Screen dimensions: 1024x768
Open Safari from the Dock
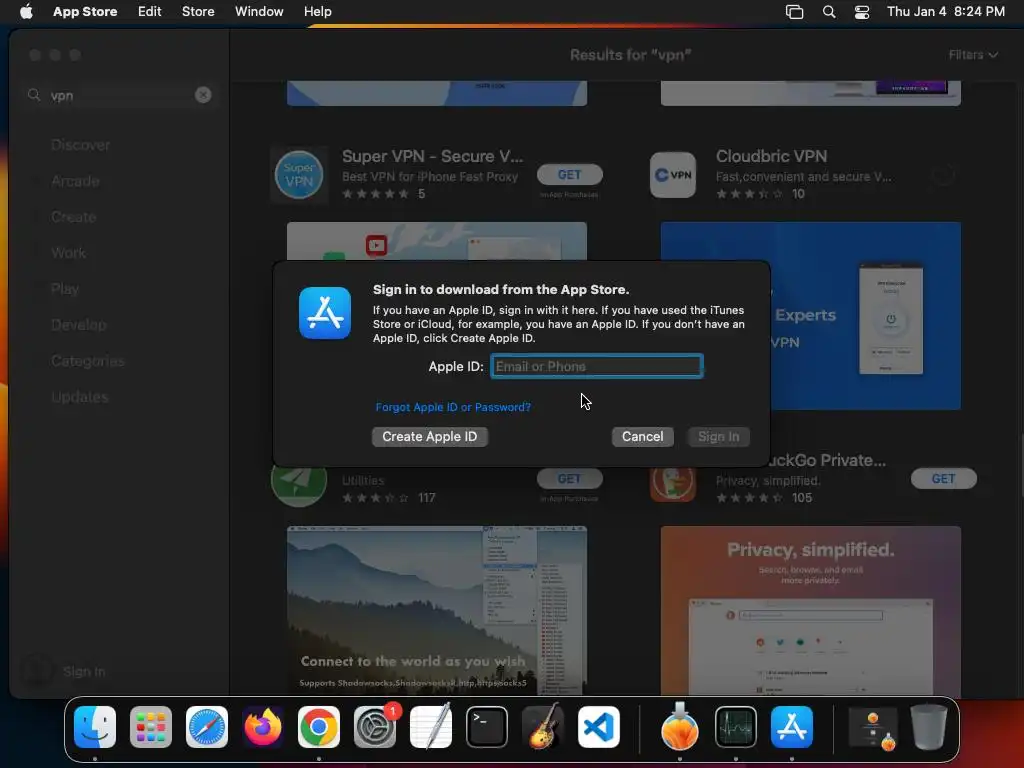pos(207,727)
